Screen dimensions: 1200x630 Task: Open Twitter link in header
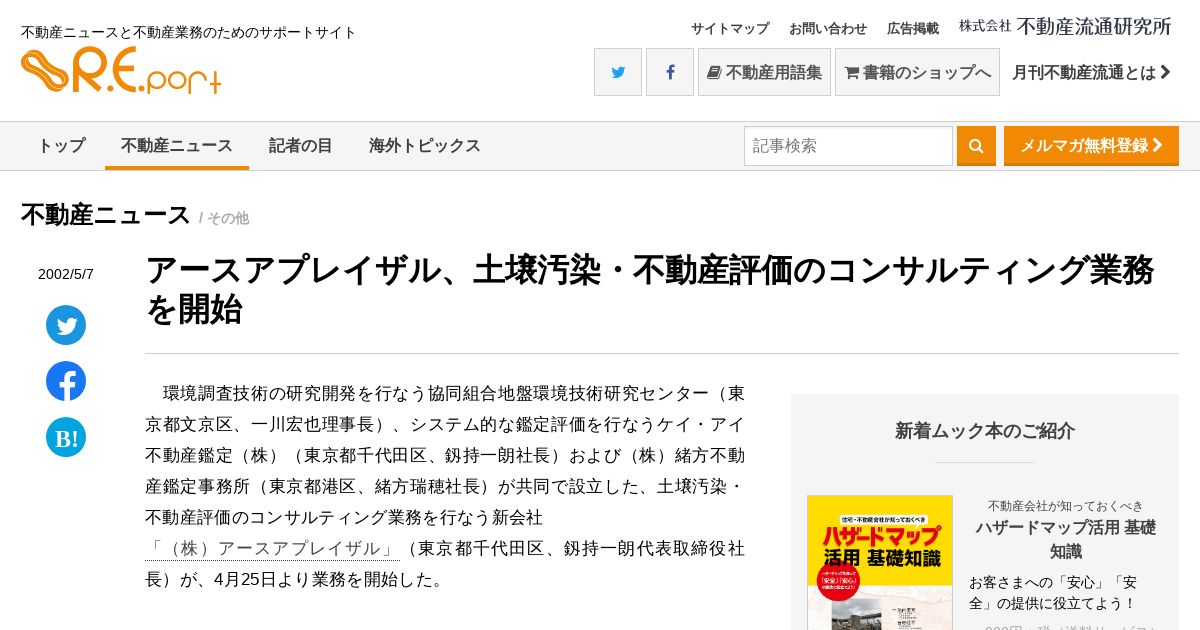point(618,72)
